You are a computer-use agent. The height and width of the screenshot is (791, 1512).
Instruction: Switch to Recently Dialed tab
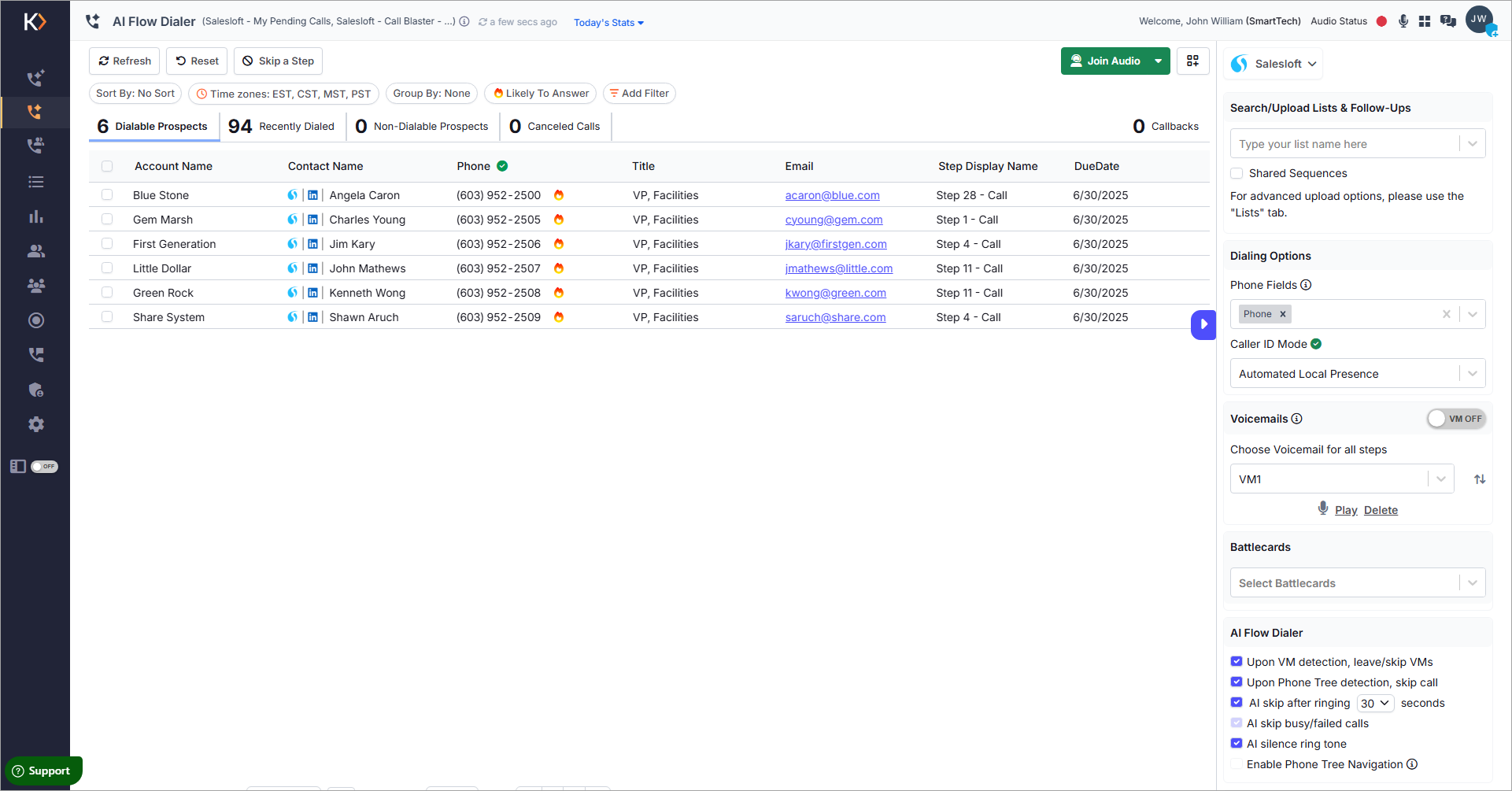point(282,126)
